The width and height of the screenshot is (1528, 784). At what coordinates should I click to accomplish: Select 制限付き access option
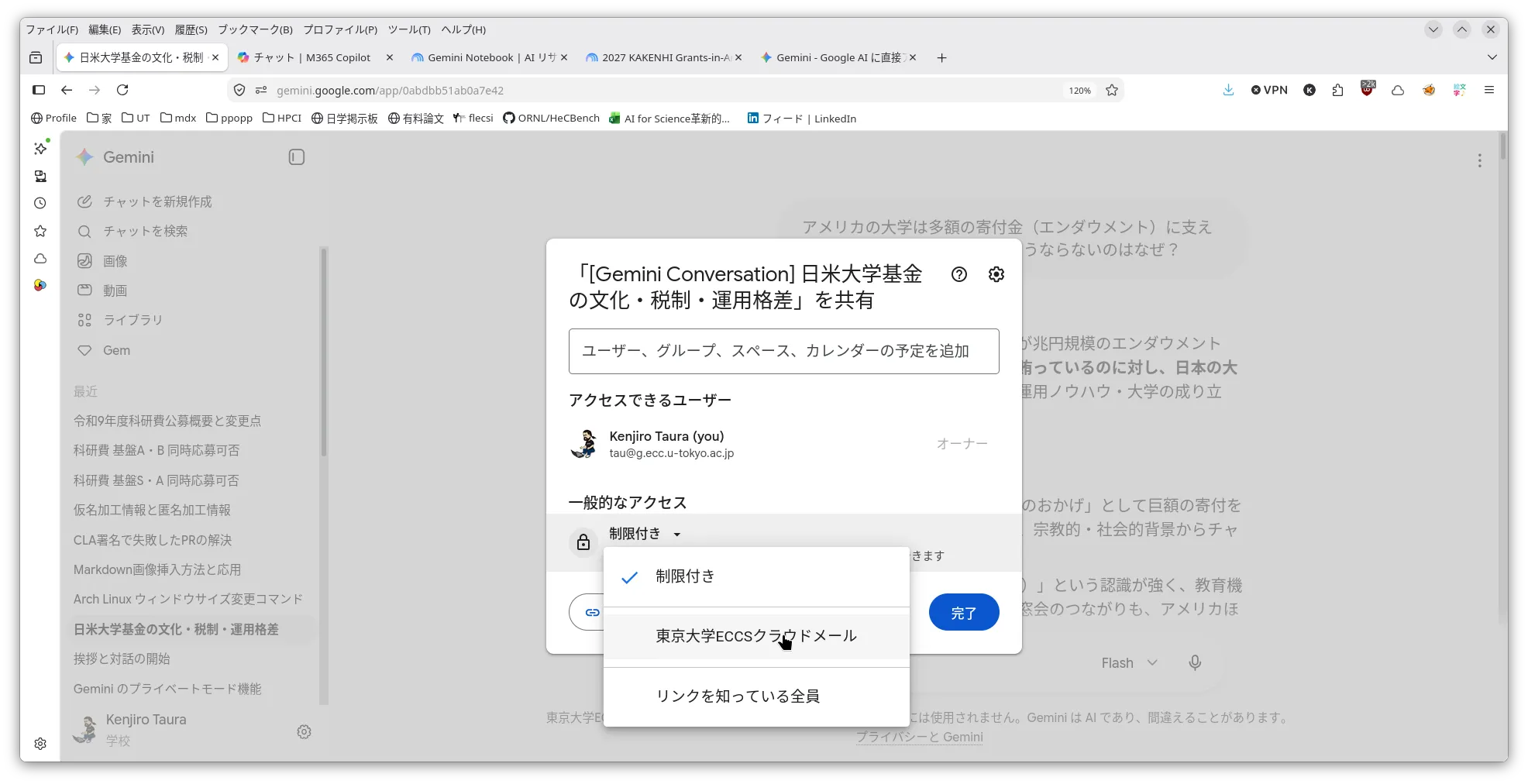[756, 576]
